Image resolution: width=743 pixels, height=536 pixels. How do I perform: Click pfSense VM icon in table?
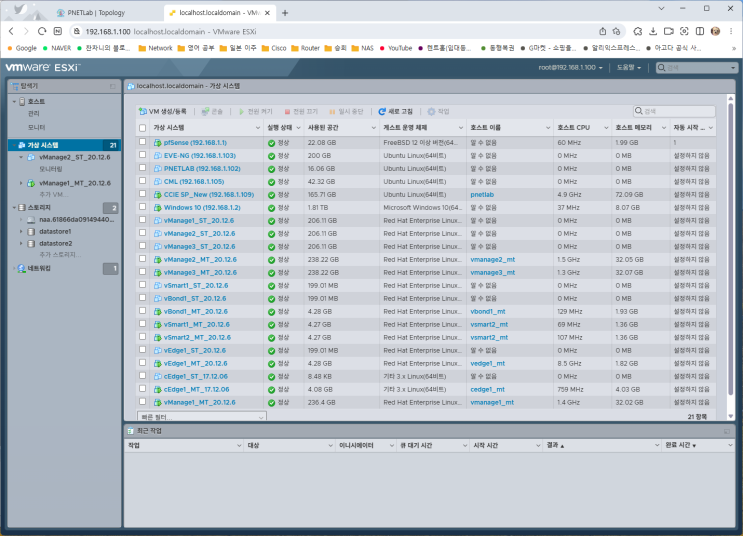click(x=158, y=143)
